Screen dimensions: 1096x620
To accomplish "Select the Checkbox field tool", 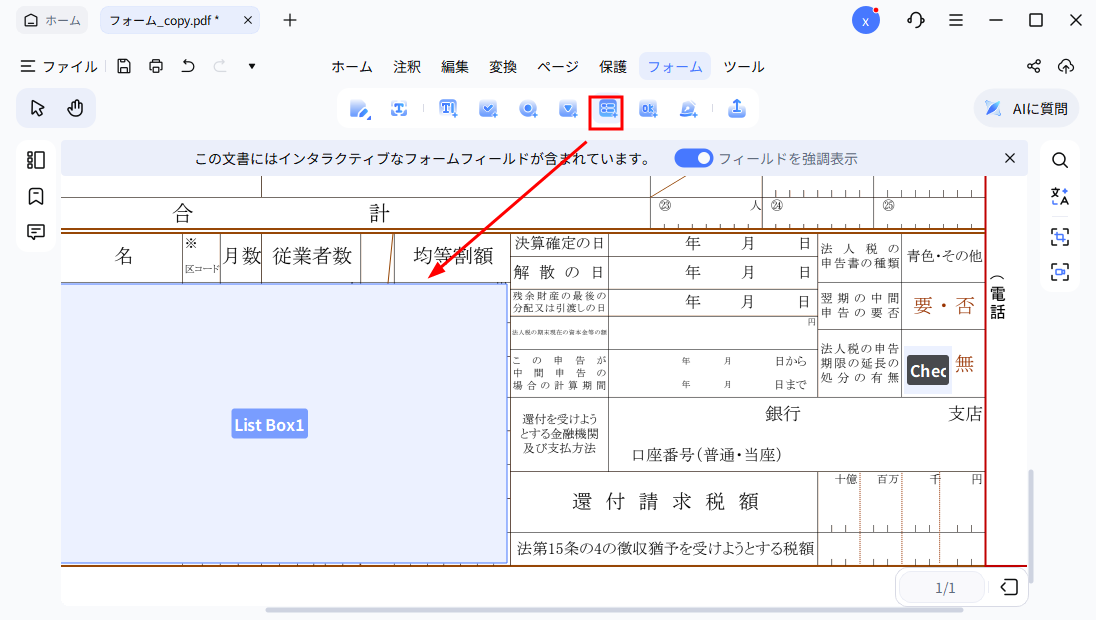I will 488,108.
